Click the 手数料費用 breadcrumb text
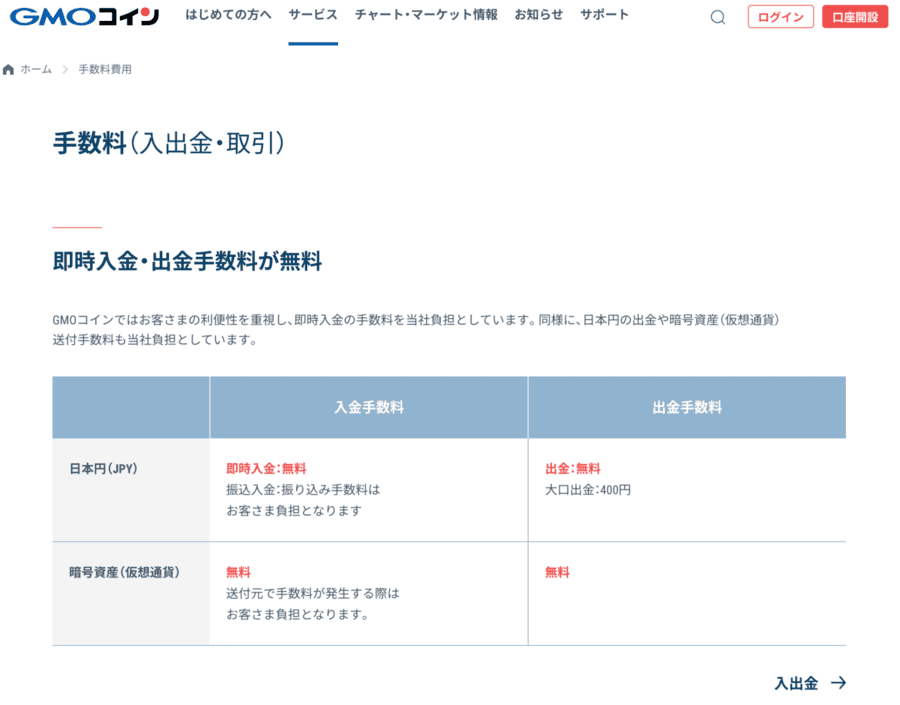The image size is (900, 705). (105, 69)
